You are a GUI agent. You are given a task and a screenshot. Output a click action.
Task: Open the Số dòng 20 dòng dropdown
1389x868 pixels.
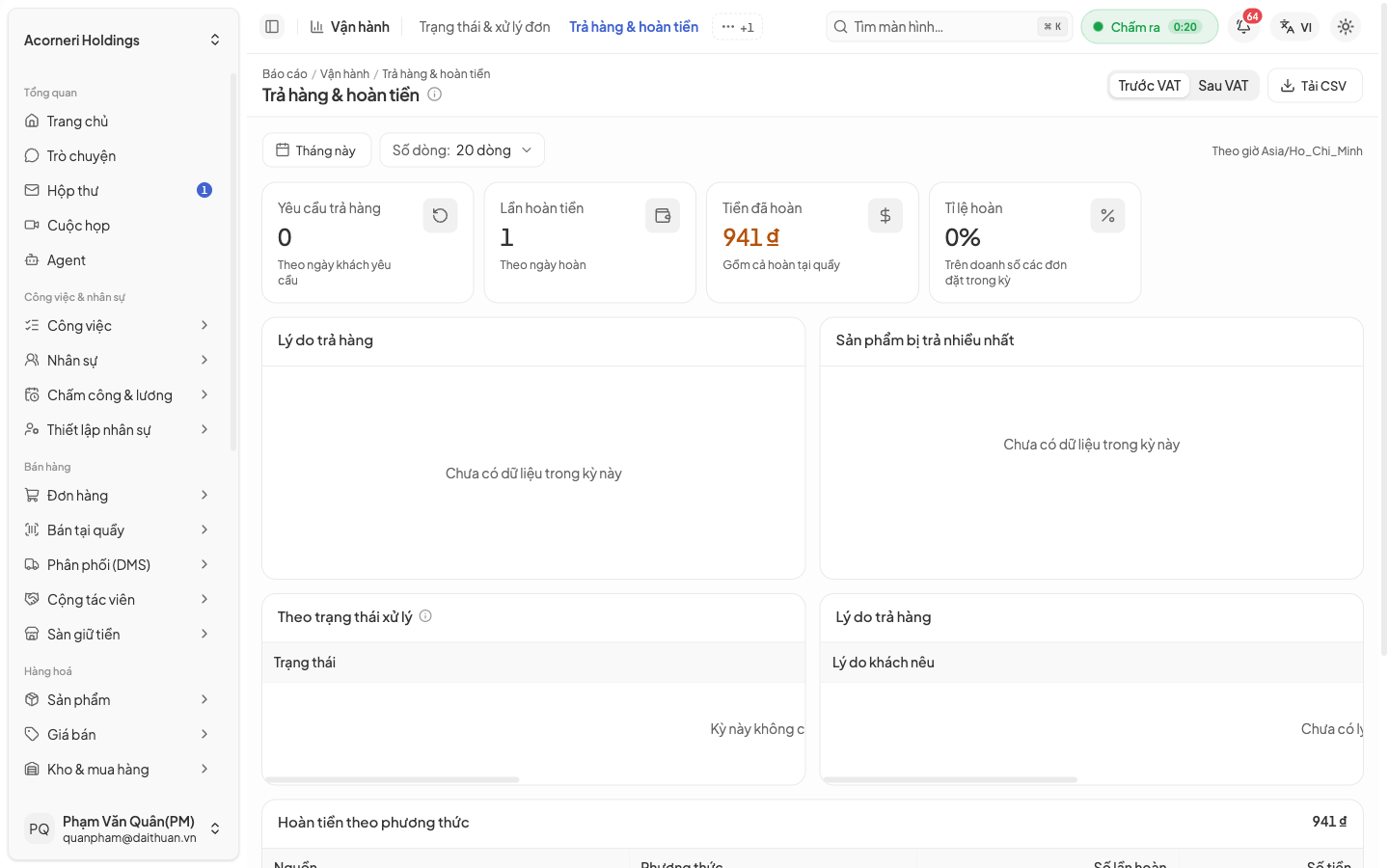[462, 150]
